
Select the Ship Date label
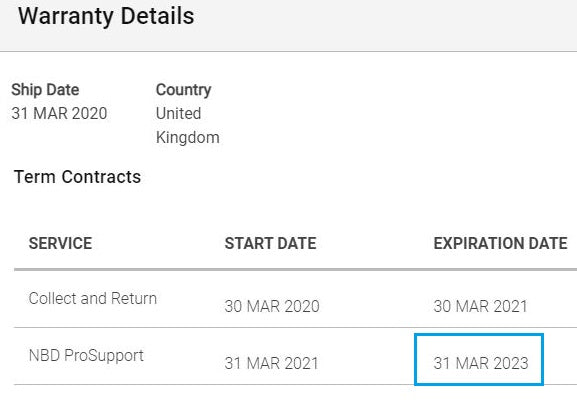coord(45,90)
